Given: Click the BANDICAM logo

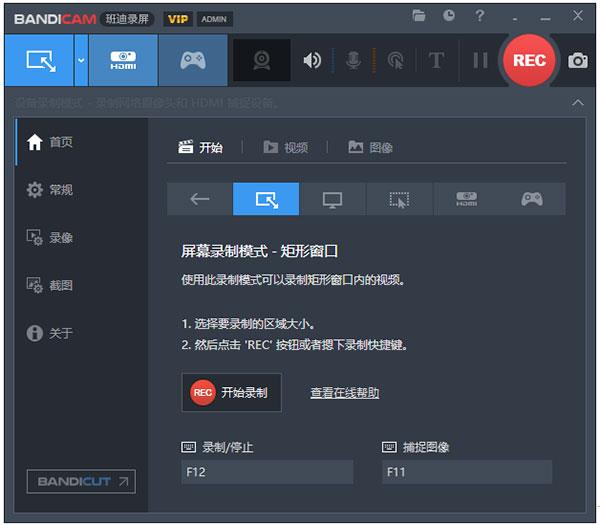Looking at the screenshot, I should pyautogui.click(x=55, y=19).
